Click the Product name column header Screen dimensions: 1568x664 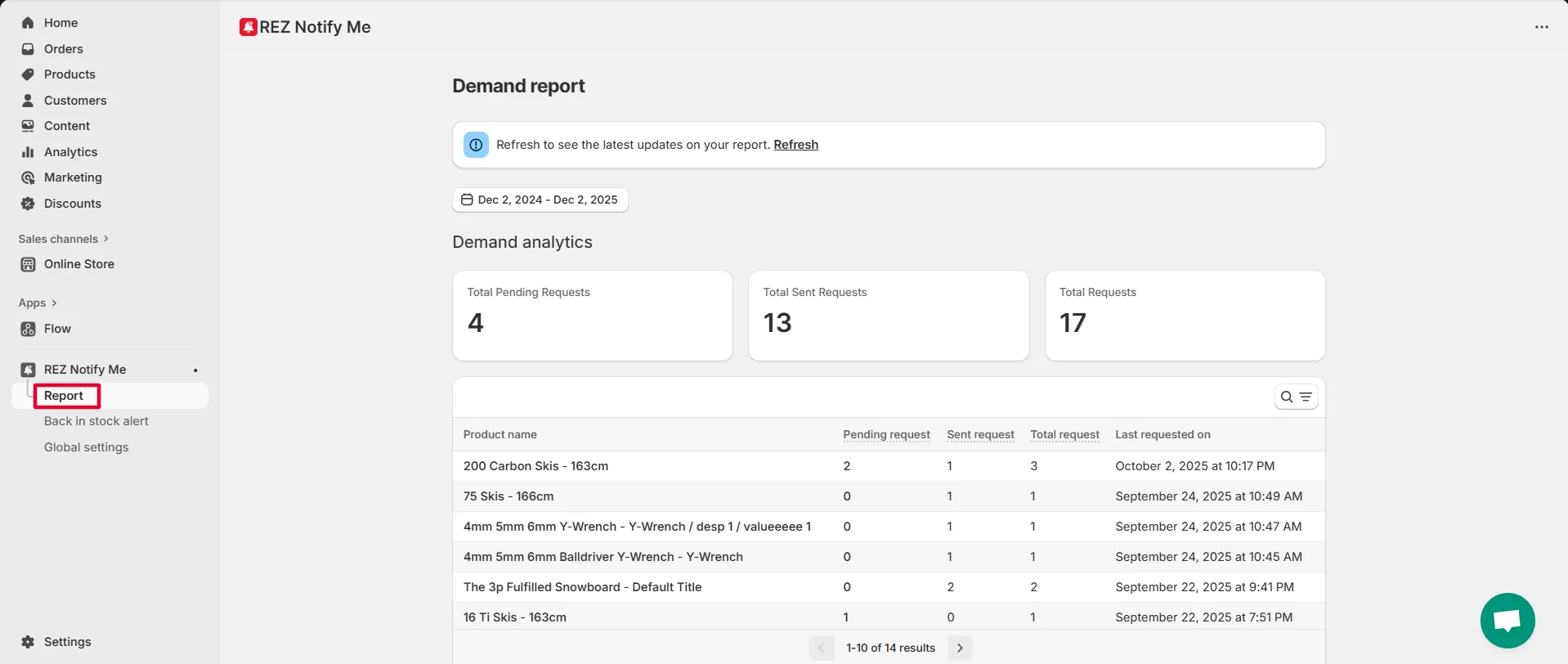[x=500, y=434]
